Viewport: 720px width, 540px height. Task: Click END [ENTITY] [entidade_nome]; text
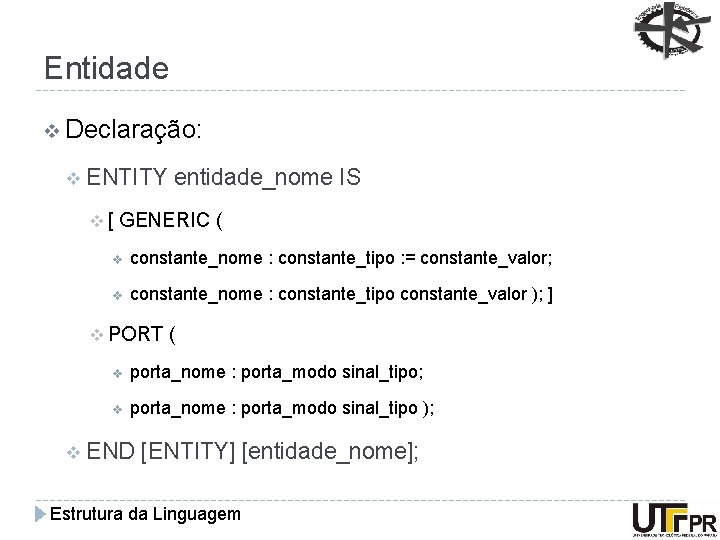tap(253, 451)
